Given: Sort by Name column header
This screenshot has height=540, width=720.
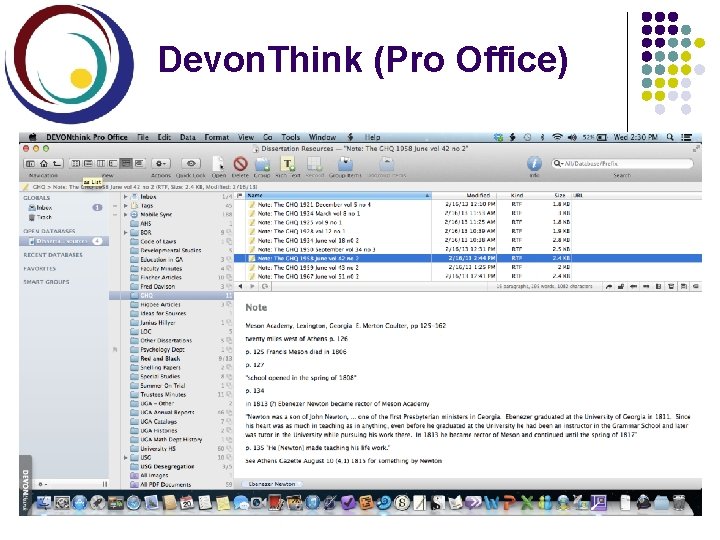Looking at the screenshot, I should [x=338, y=195].
